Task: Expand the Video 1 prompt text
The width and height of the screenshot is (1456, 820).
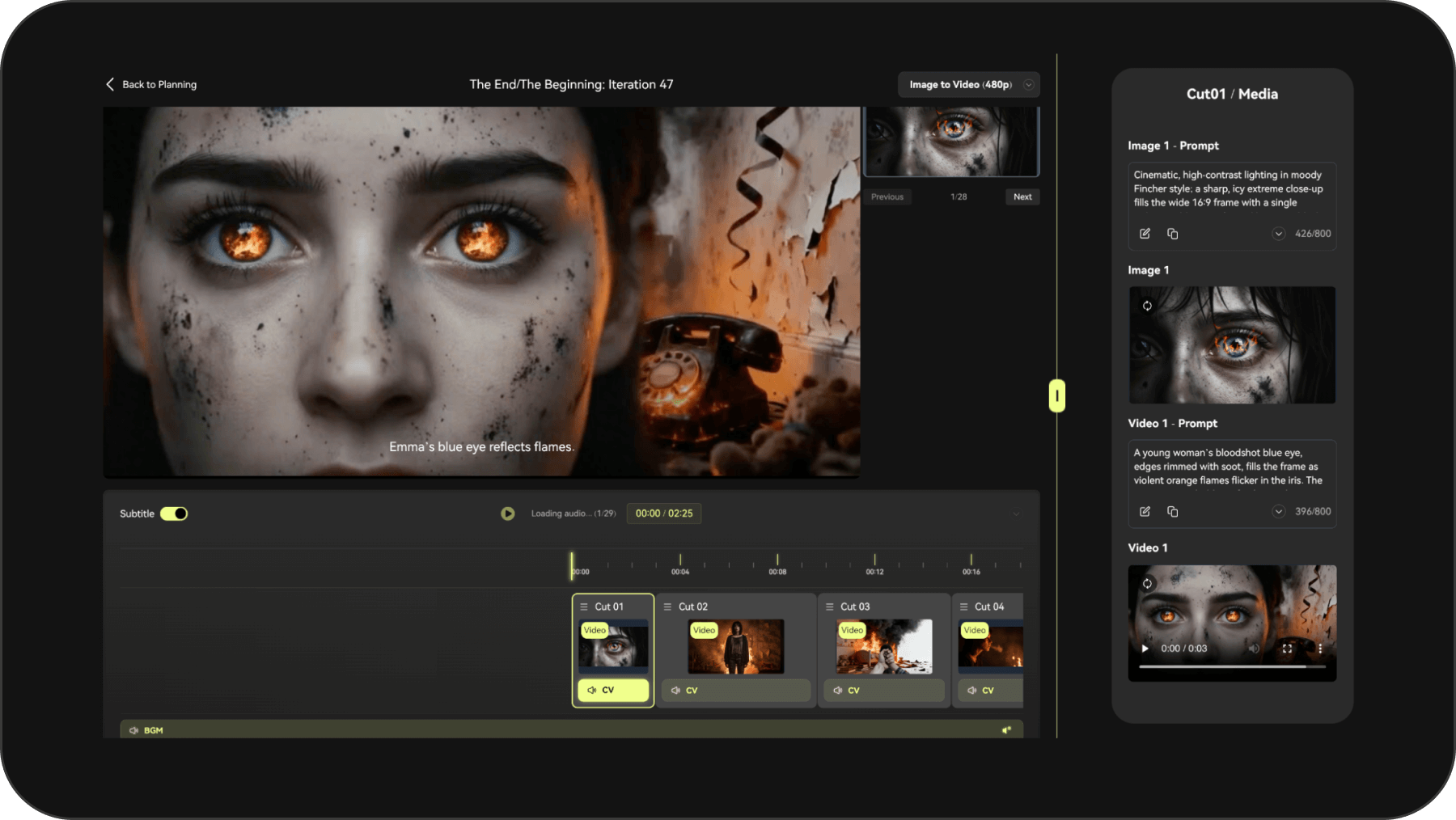Action: [x=1278, y=511]
